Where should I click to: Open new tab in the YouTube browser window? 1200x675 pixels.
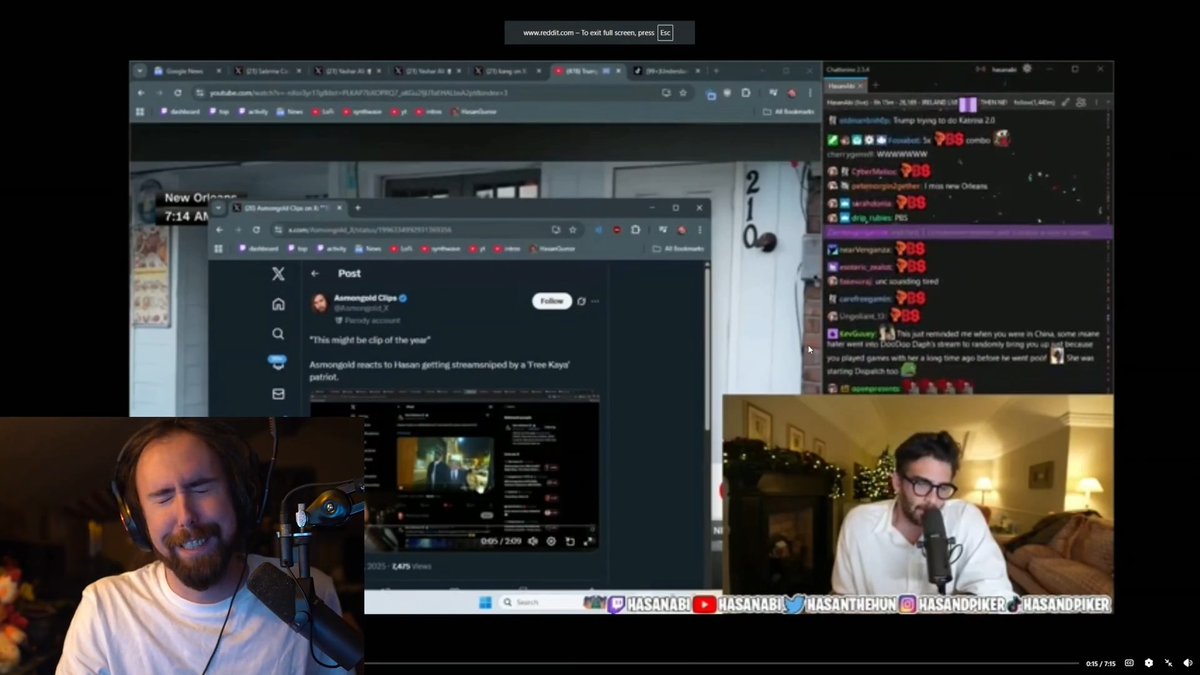pyautogui.click(x=716, y=71)
